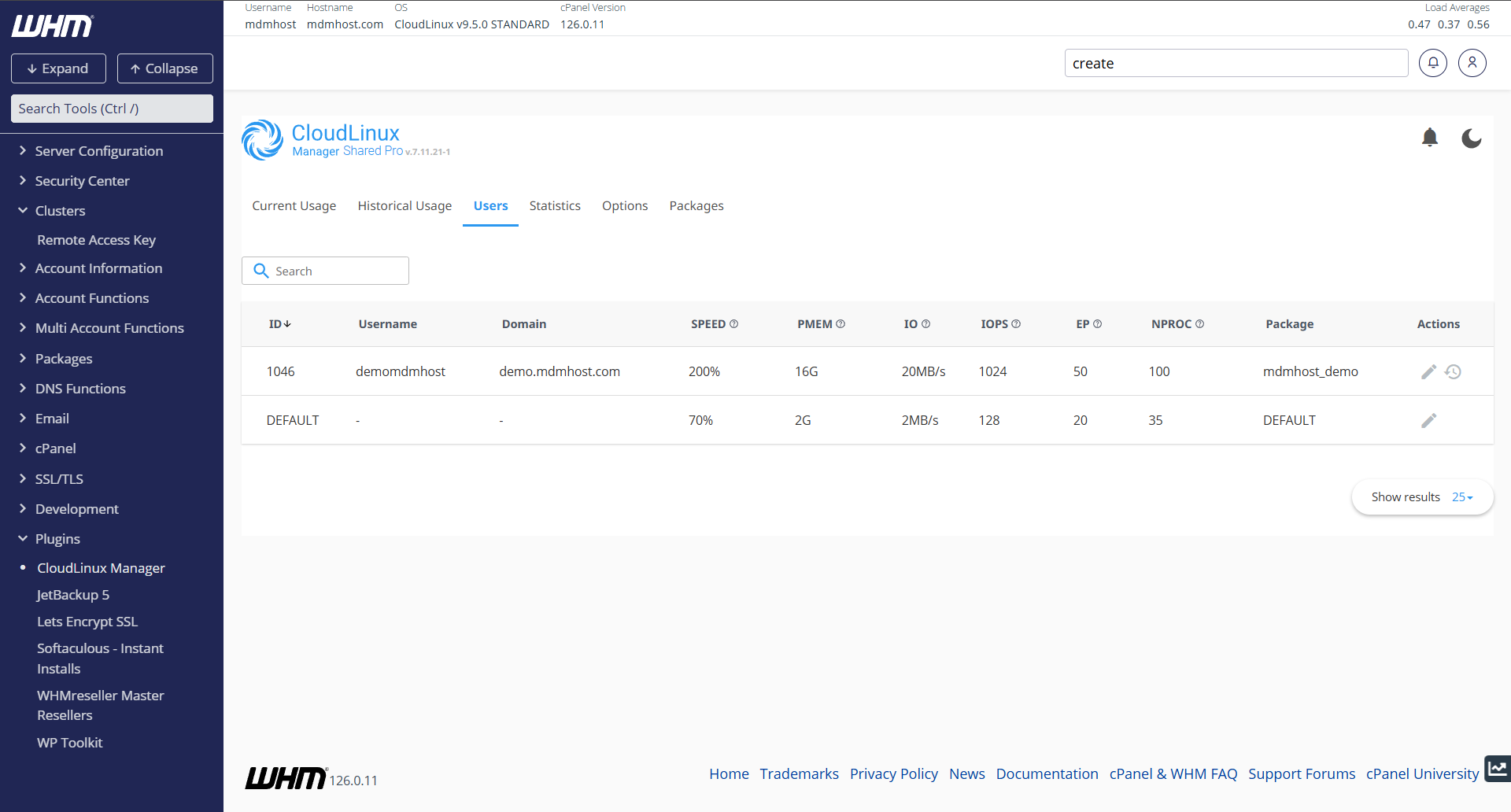Click the demo.mdmhost.com domain cell
The width and height of the screenshot is (1511, 812).
pos(560,371)
